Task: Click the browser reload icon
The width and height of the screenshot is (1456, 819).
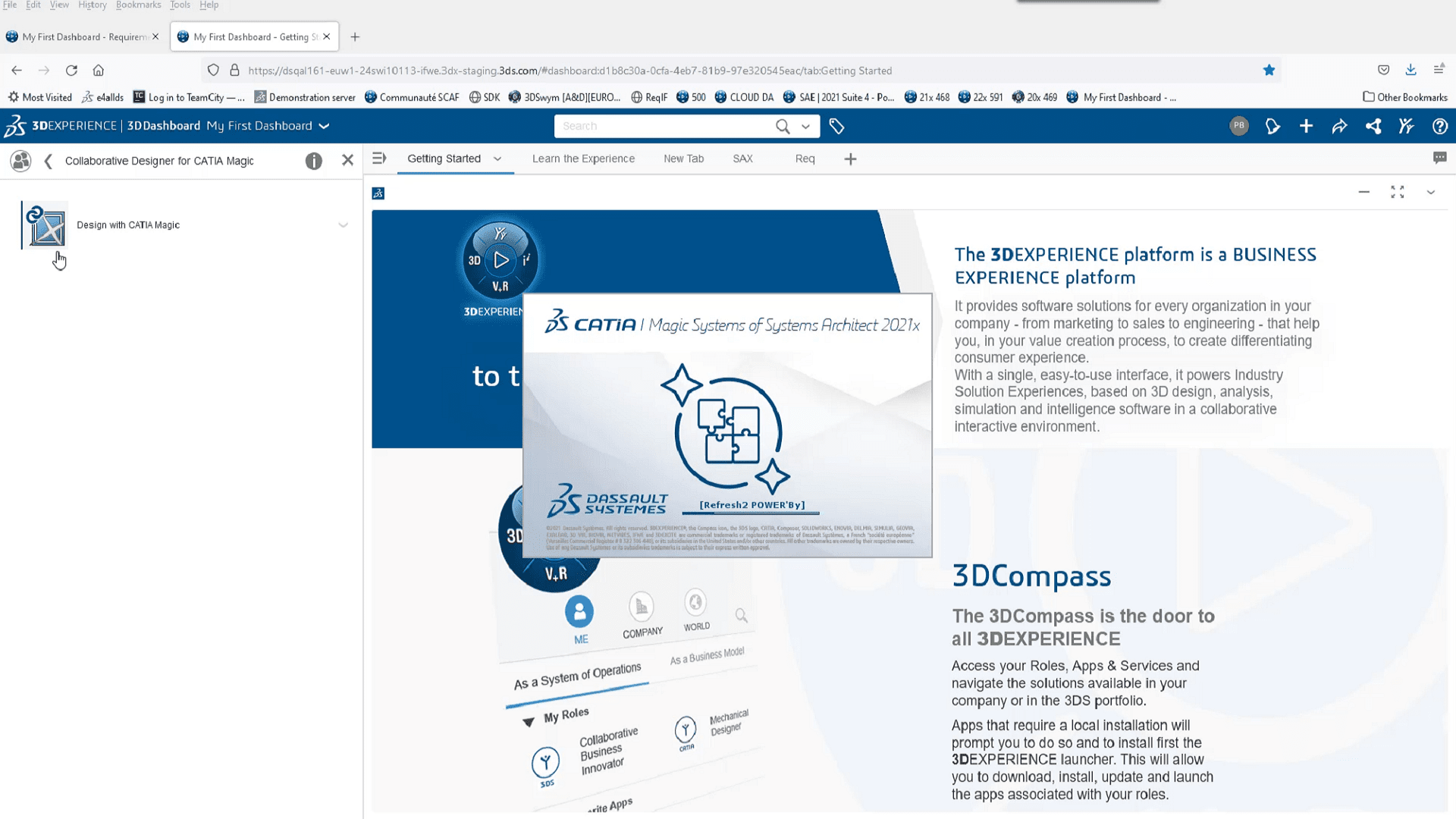Action: point(71,71)
